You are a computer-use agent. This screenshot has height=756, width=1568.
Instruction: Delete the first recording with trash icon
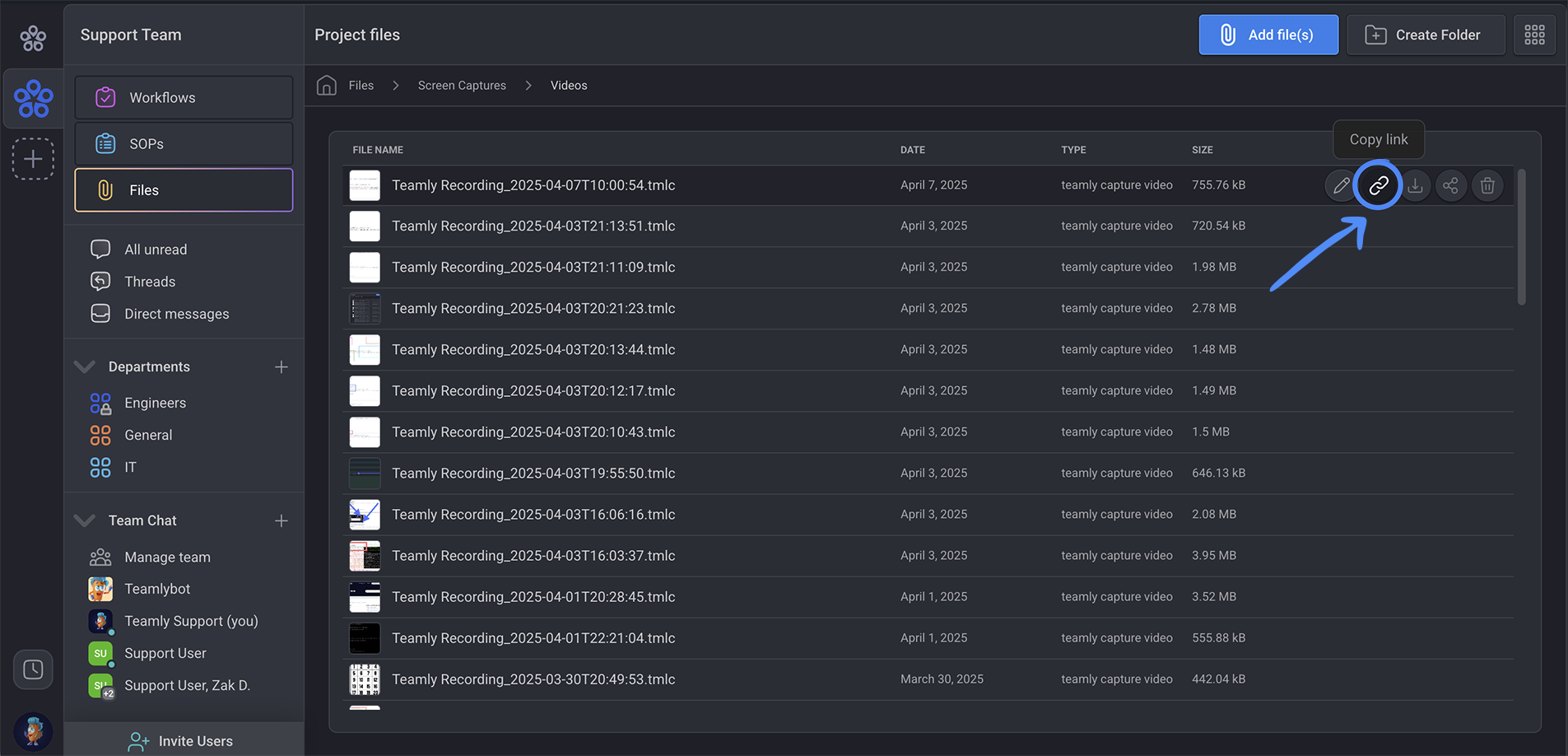[x=1487, y=185]
